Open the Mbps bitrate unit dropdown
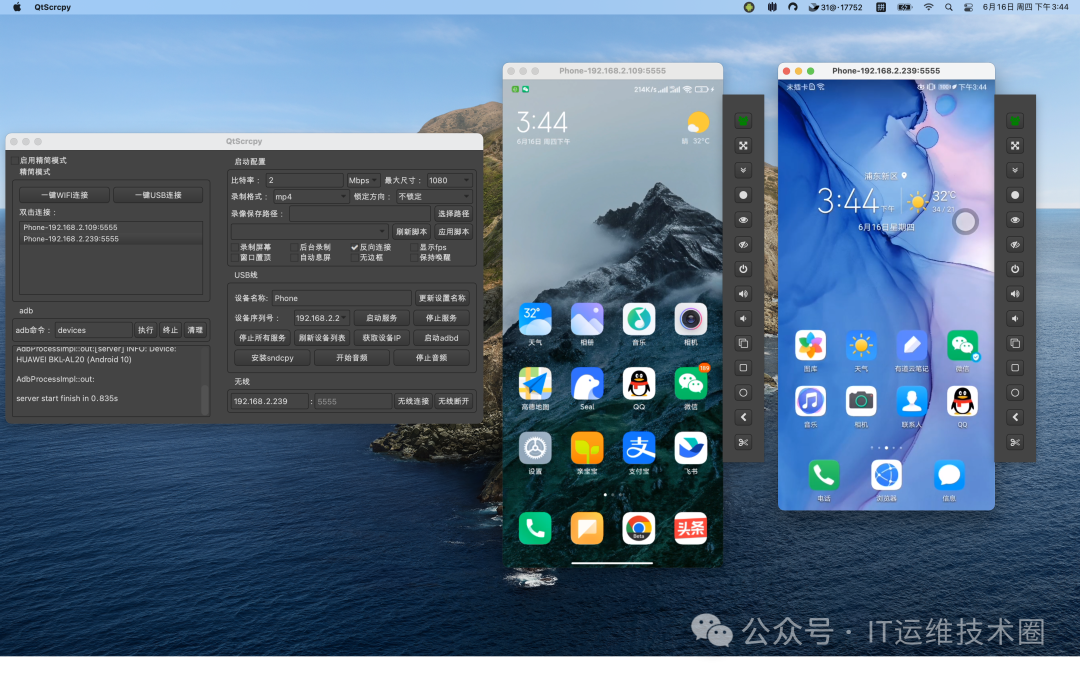Image resolution: width=1080 pixels, height=675 pixels. pyautogui.click(x=363, y=180)
